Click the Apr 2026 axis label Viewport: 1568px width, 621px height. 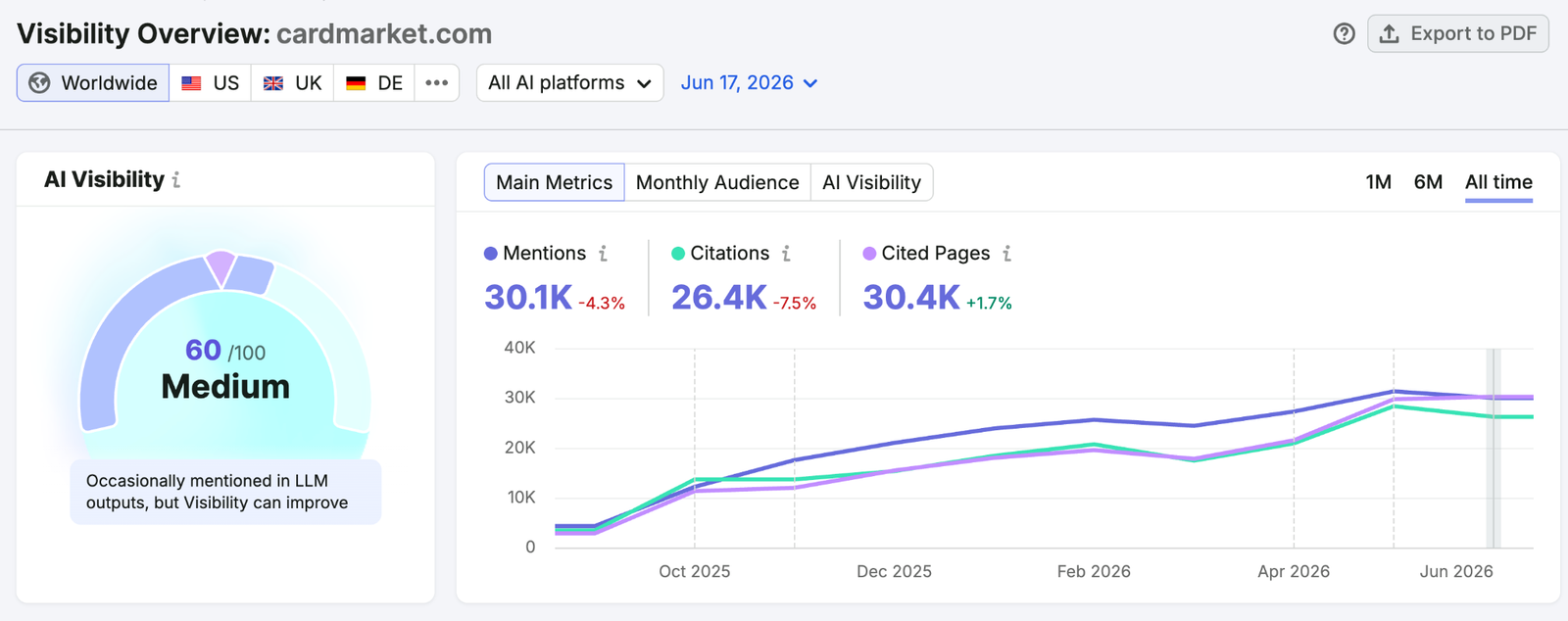(1294, 571)
